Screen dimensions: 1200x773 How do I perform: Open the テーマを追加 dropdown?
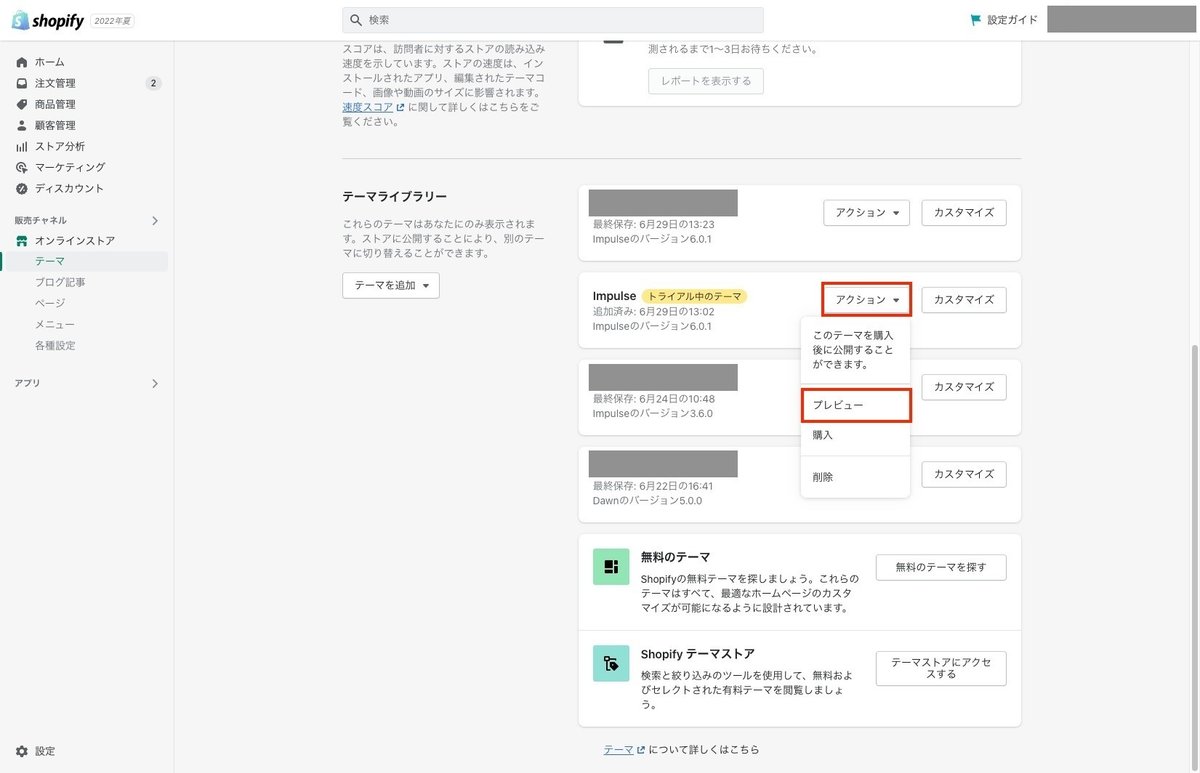coord(391,285)
